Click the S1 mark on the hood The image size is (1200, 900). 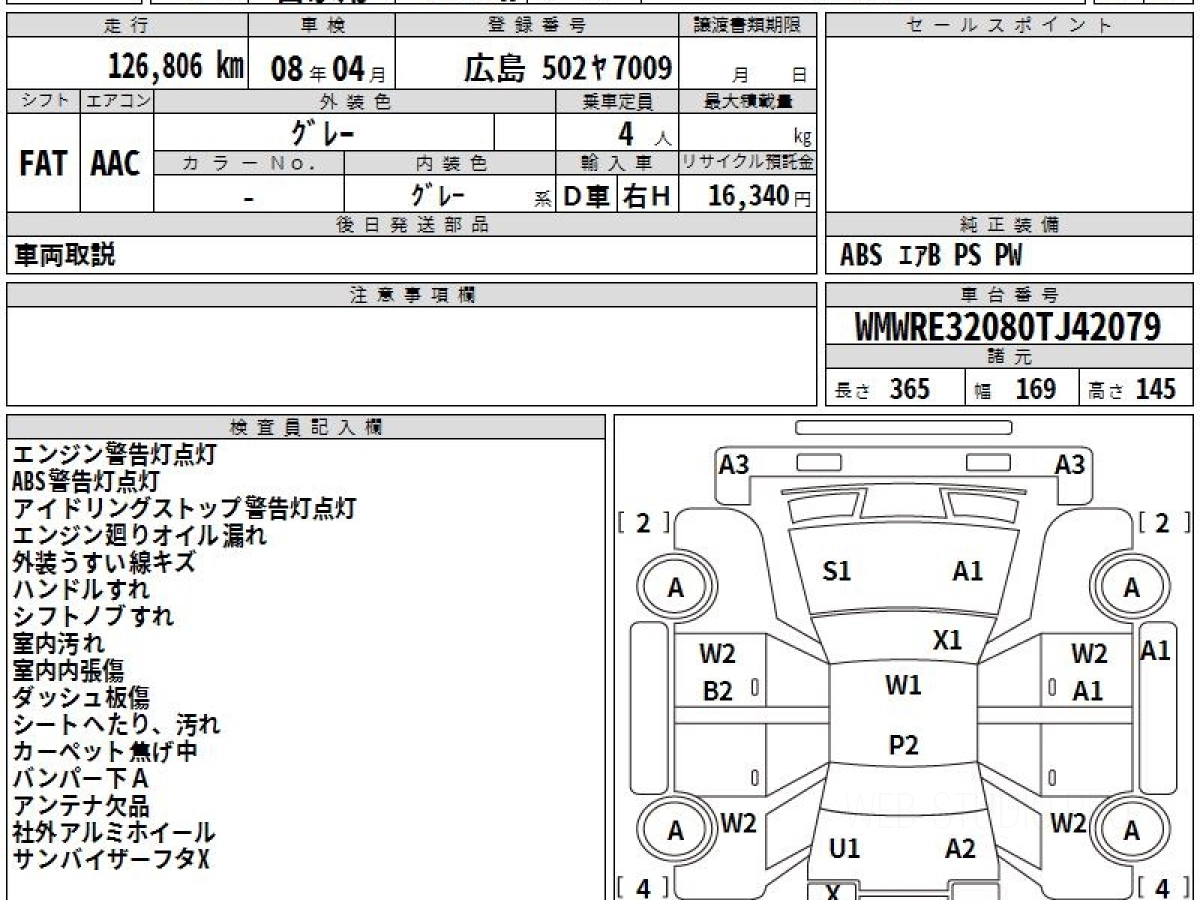837,572
